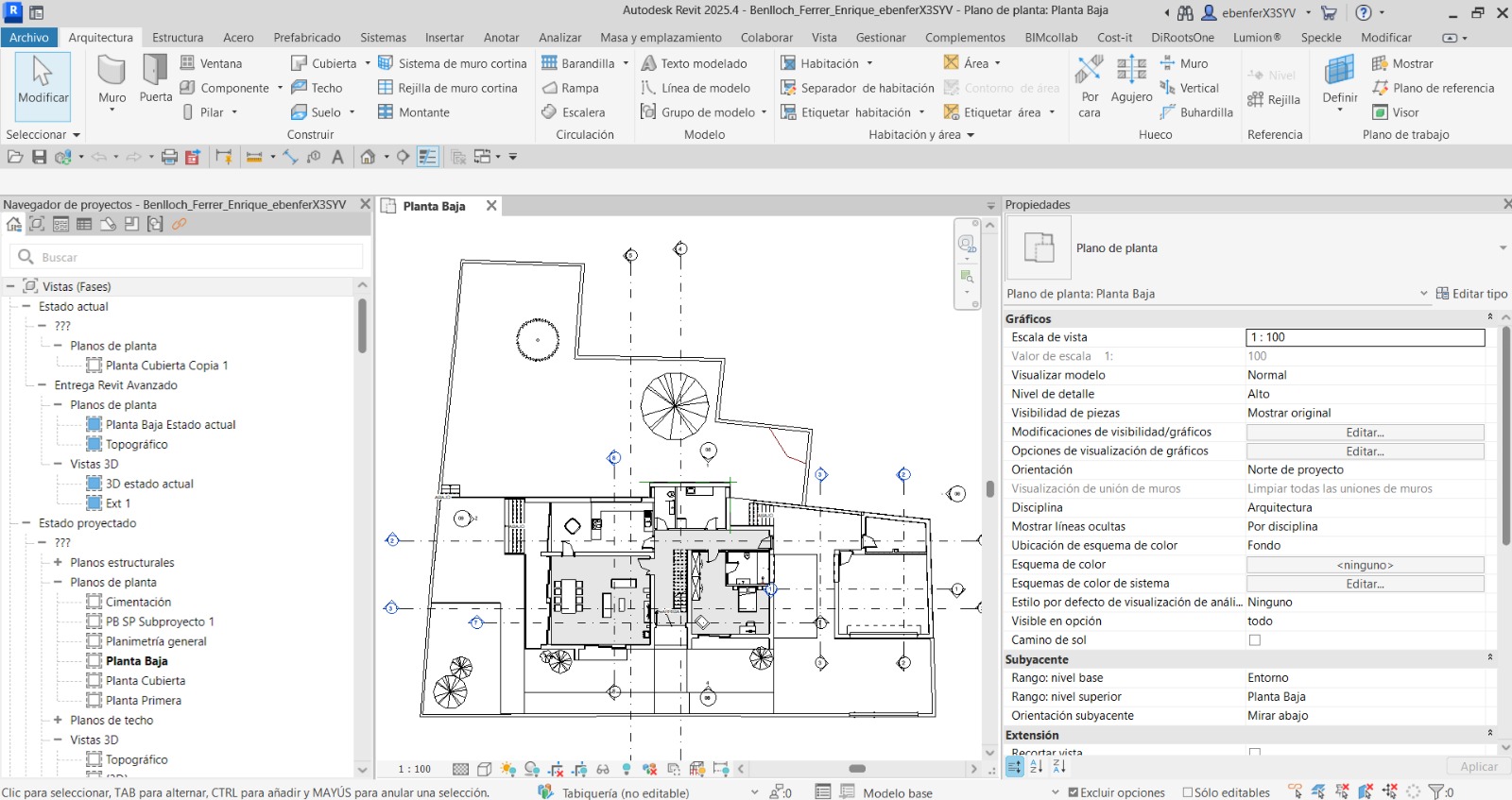The width and height of the screenshot is (1512, 800).
Task: Toggle the Camino de sol checkbox
Action: (x=1255, y=640)
